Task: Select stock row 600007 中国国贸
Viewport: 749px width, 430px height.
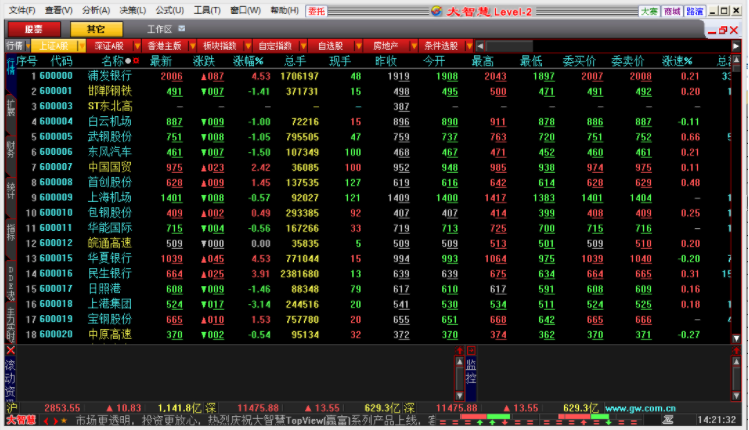Action: 374,167
